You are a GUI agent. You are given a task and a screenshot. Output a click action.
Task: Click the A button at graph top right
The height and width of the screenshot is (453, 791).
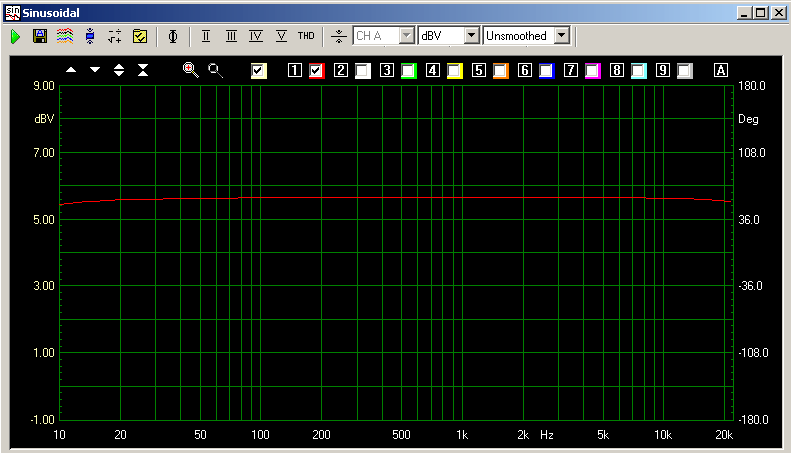pyautogui.click(x=721, y=71)
